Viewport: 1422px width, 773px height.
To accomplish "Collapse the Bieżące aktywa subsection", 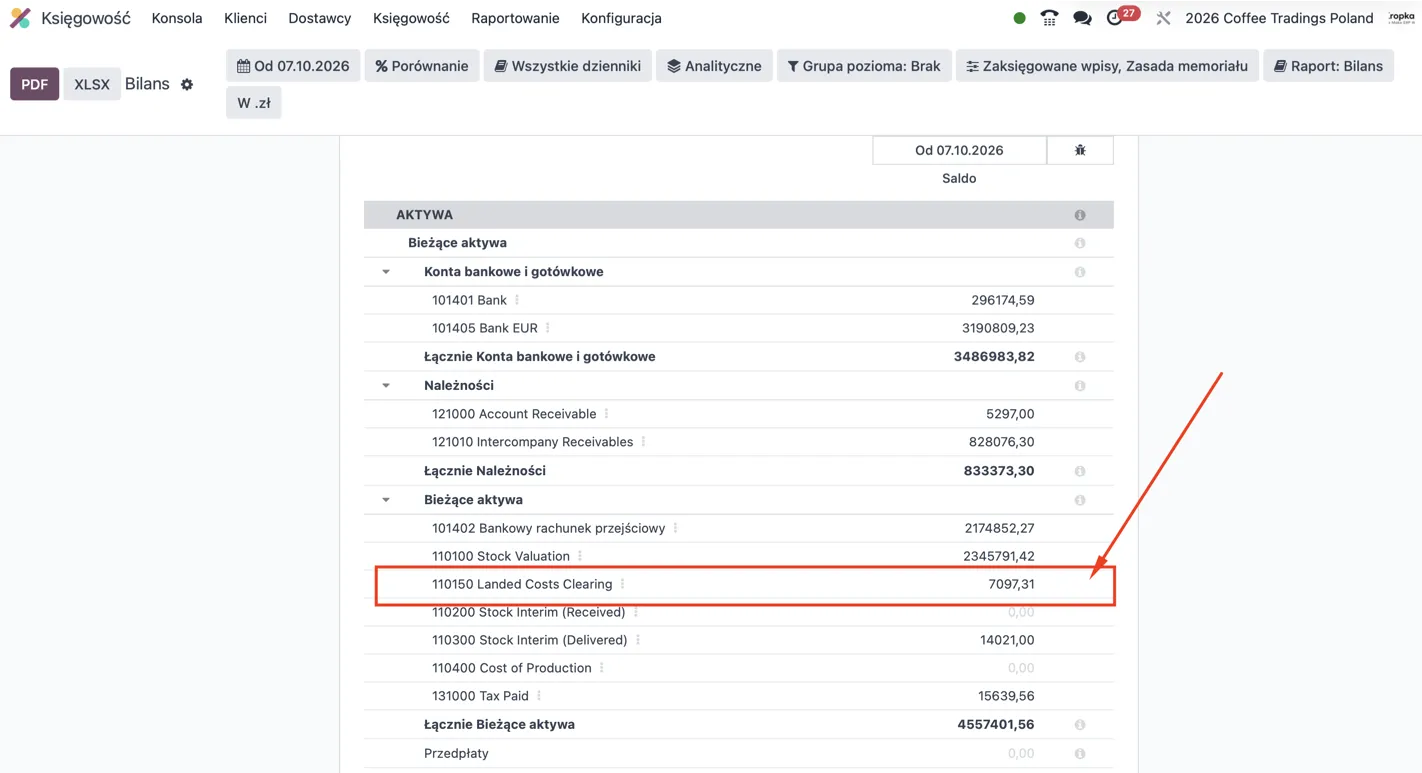I will 386,500.
